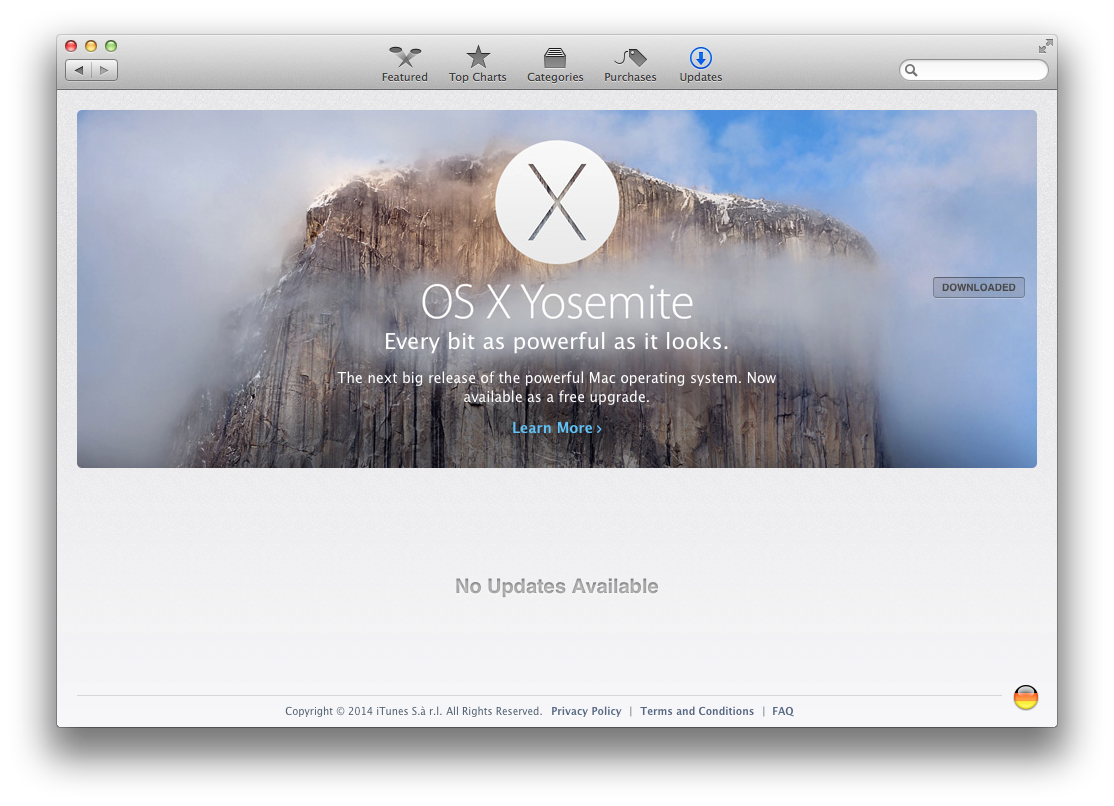1114x806 pixels.
Task: Open the Featured section icon
Action: pyautogui.click(x=405, y=58)
